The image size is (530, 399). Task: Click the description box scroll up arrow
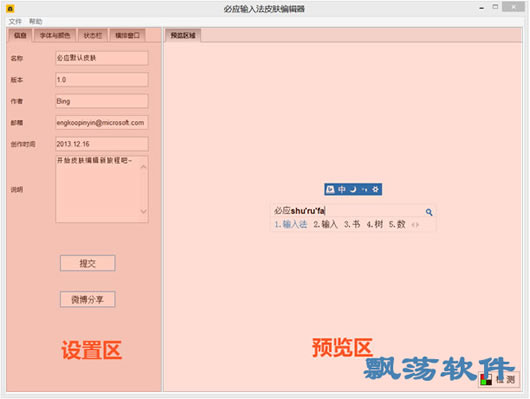pos(143,167)
